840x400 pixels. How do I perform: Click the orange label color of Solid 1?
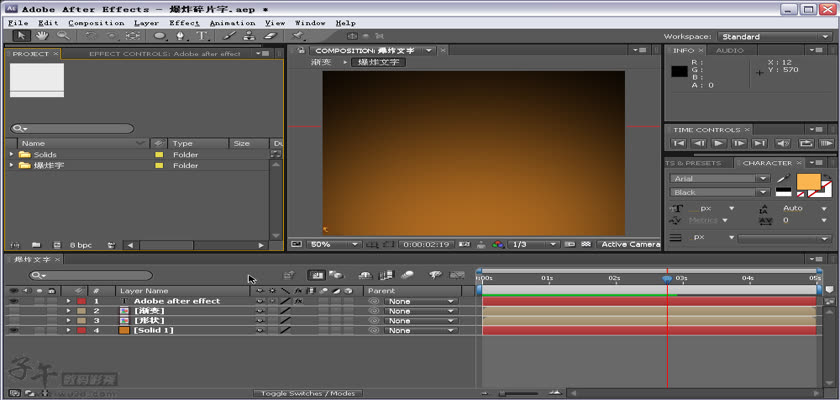pyautogui.click(x=124, y=330)
